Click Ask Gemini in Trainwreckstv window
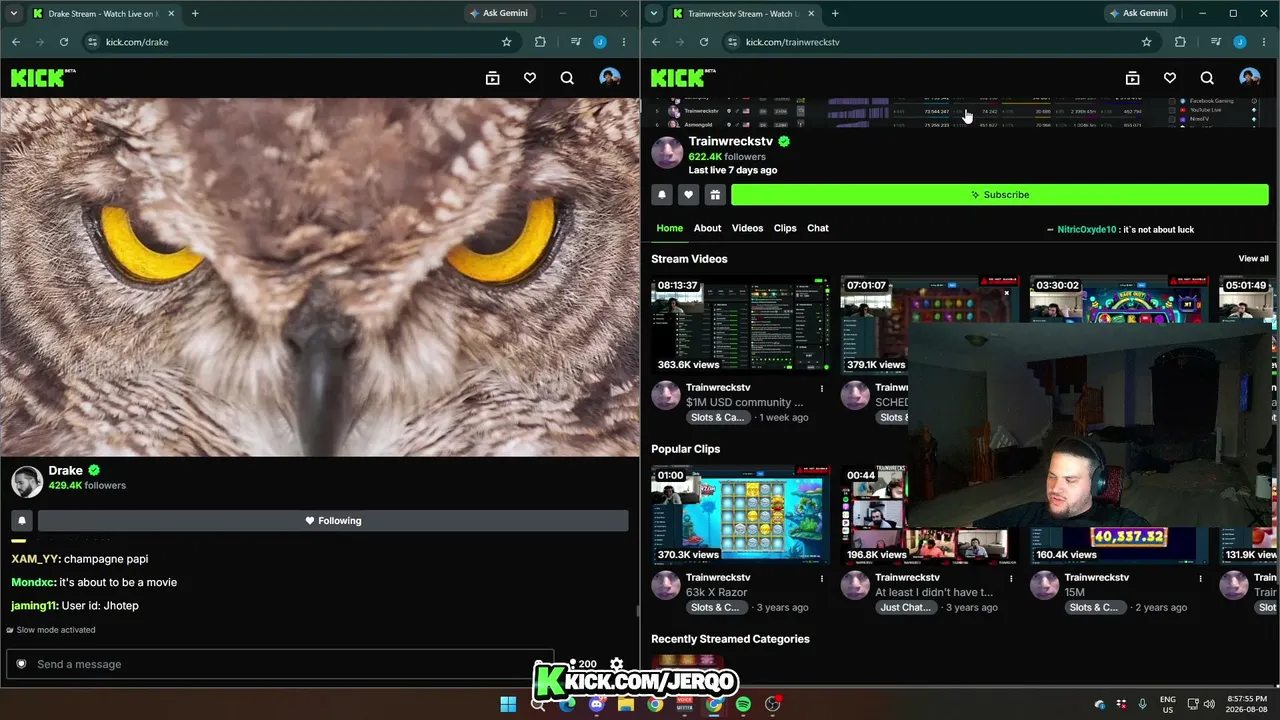Screen dimensions: 1280x720 click(1139, 13)
